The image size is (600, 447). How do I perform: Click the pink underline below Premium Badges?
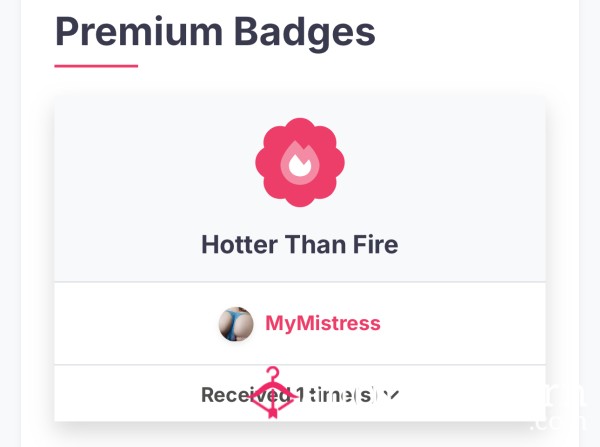click(96, 66)
